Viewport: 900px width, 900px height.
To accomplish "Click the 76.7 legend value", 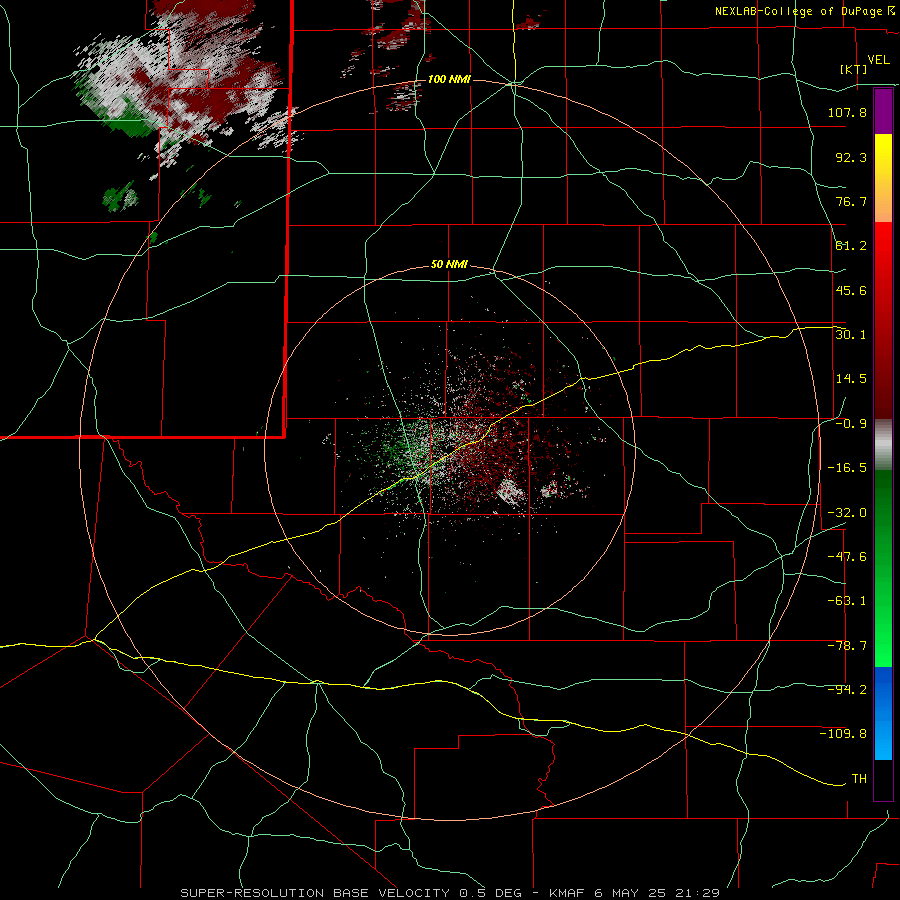I will tap(851, 201).
